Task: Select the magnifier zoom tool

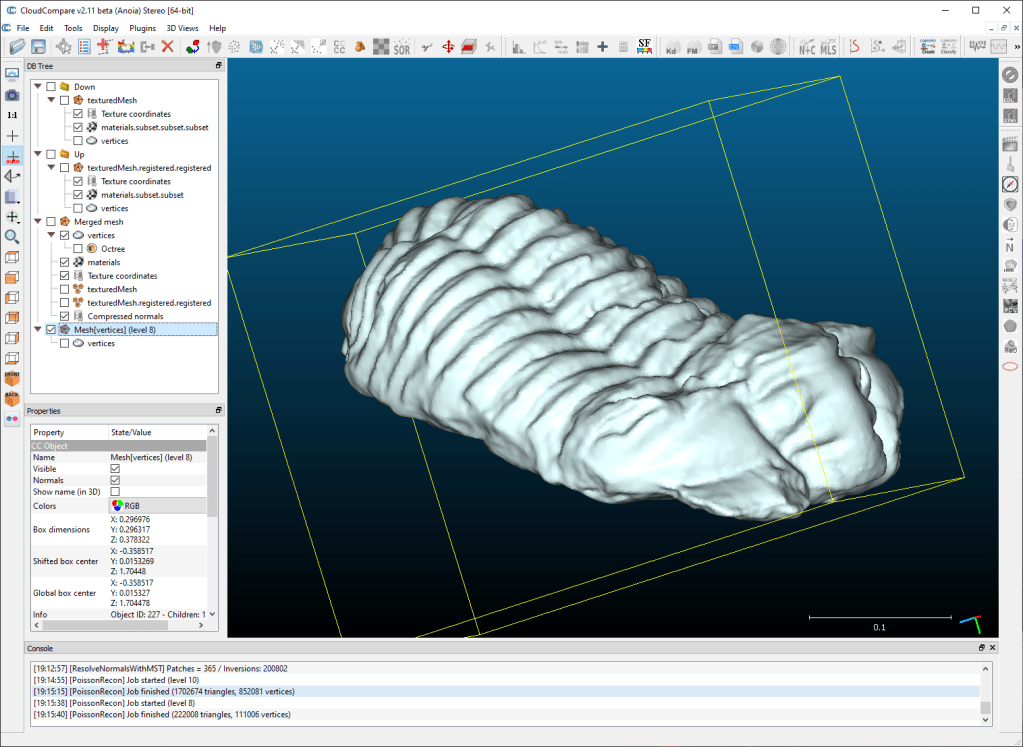Action: [x=12, y=237]
